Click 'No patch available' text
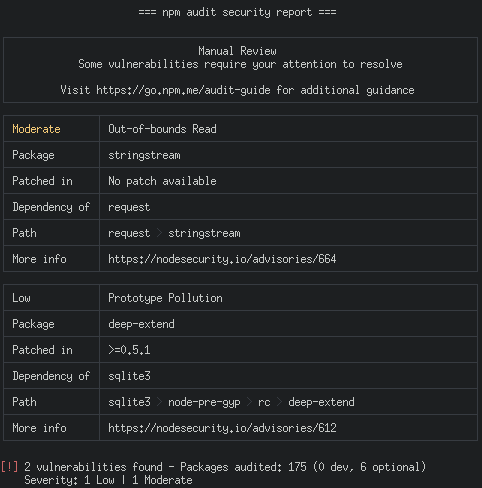 point(162,181)
